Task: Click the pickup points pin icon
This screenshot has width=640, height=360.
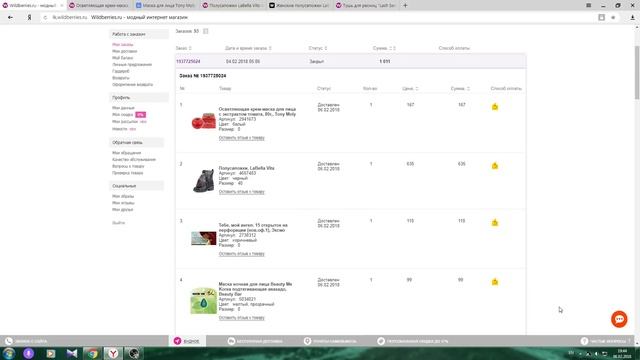Action: pyautogui.click(x=307, y=341)
